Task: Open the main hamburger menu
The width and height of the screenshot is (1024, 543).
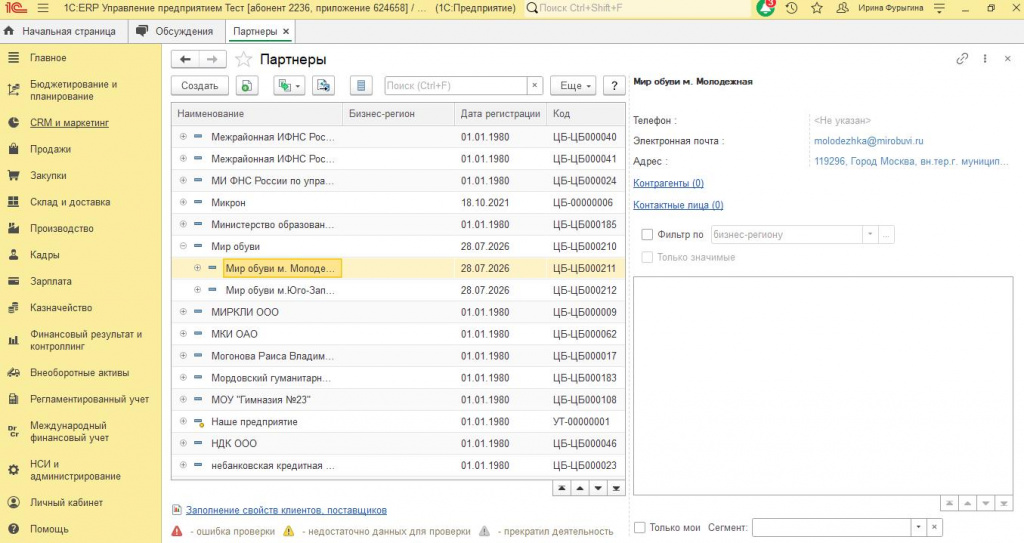Action: (43, 8)
